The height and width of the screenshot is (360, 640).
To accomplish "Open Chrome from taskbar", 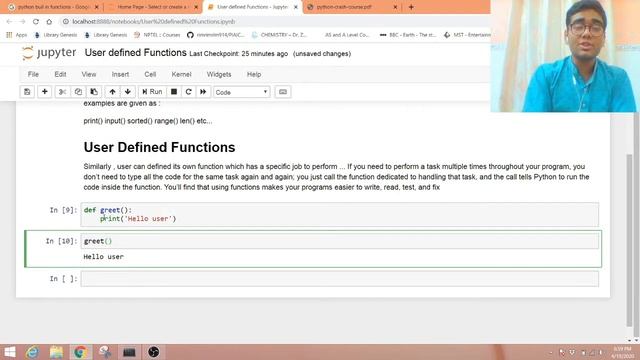I will pyautogui.click(x=80, y=352).
